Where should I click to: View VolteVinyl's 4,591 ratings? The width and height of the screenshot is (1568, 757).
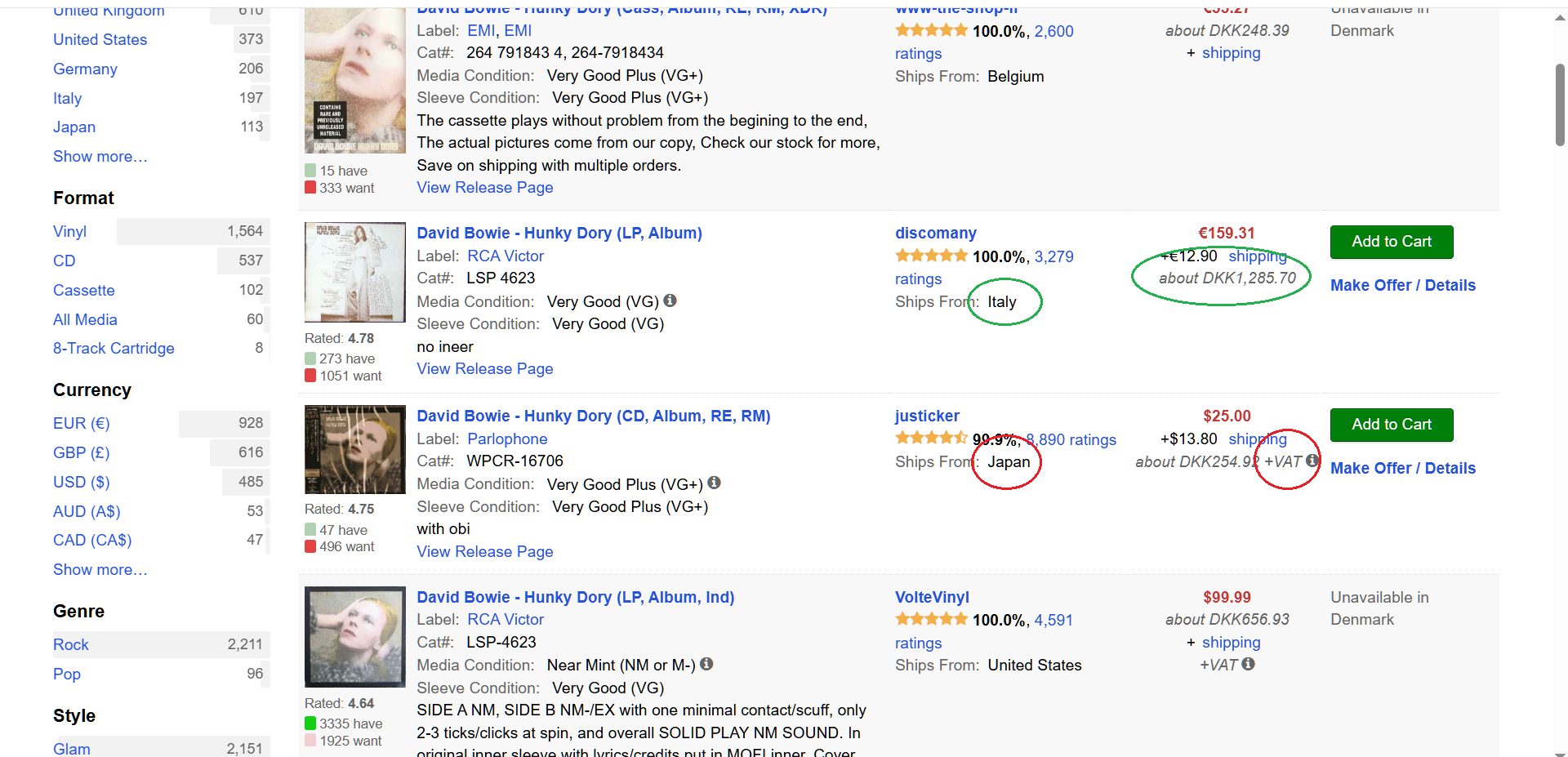[x=1053, y=620]
